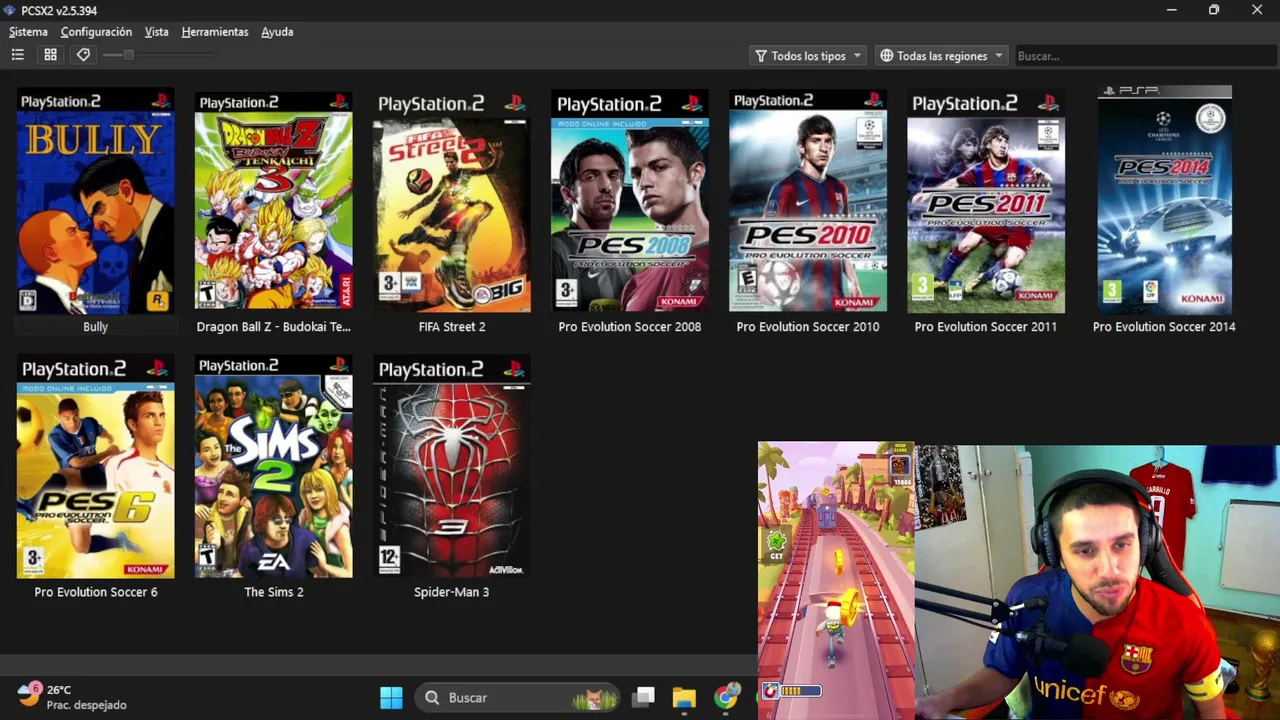Select the PES 2008 cover
This screenshot has height=720, width=1280.
point(629,201)
